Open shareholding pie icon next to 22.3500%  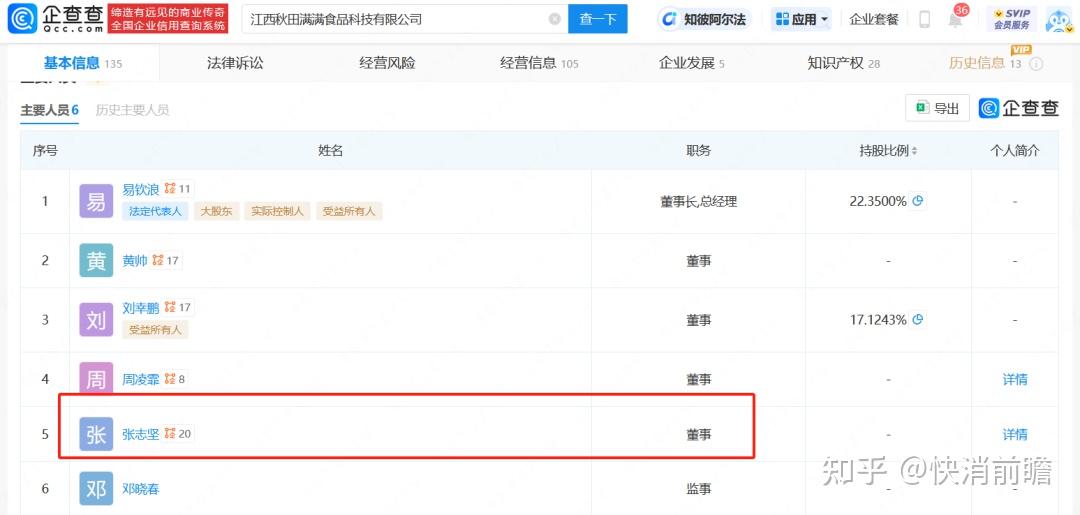pos(917,201)
